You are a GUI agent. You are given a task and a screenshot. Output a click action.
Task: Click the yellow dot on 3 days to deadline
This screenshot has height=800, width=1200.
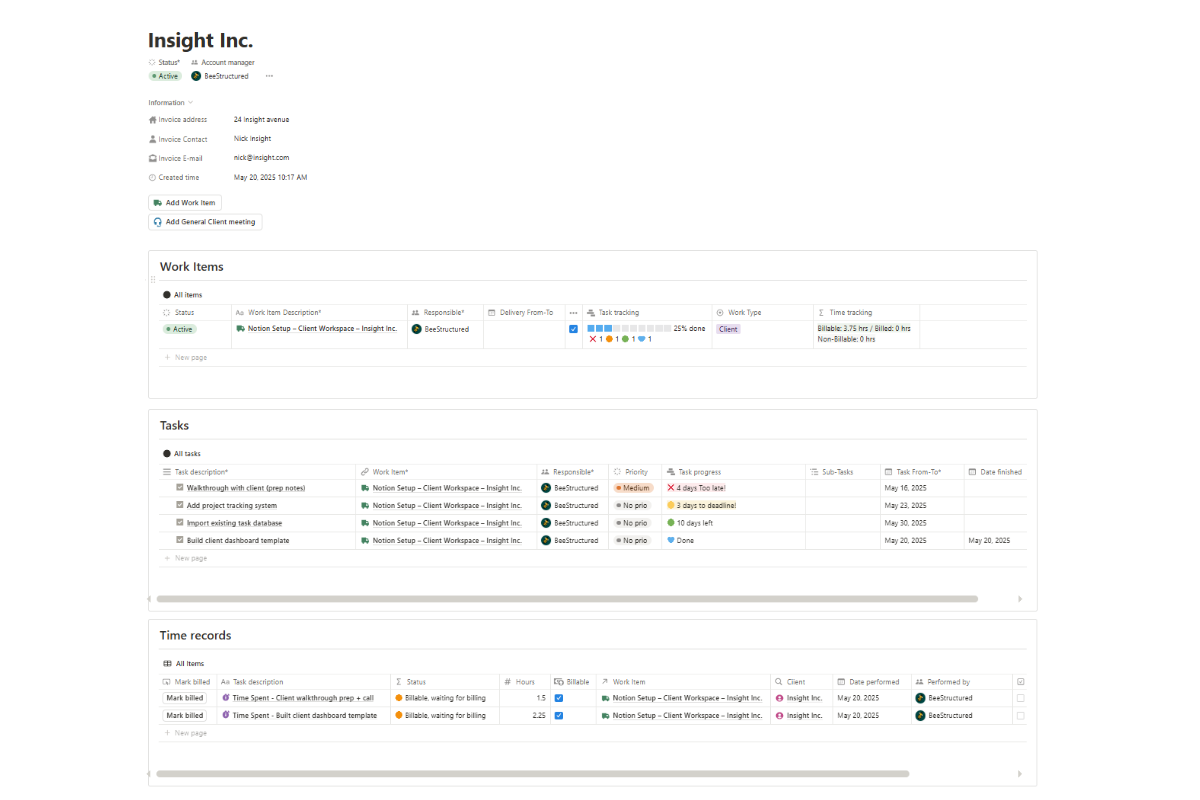click(671, 505)
